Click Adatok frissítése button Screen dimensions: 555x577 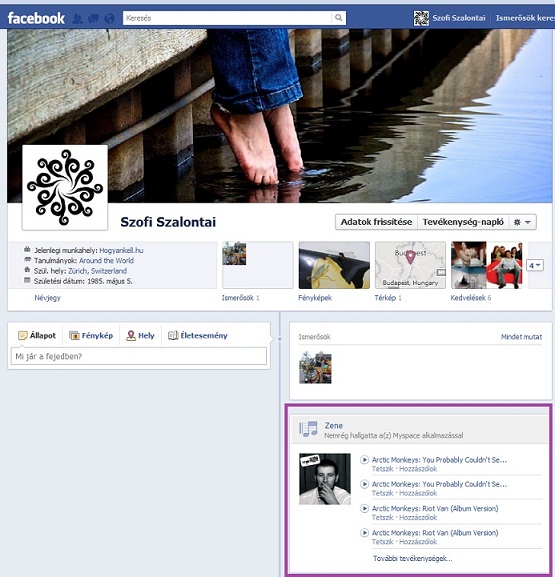point(376,222)
